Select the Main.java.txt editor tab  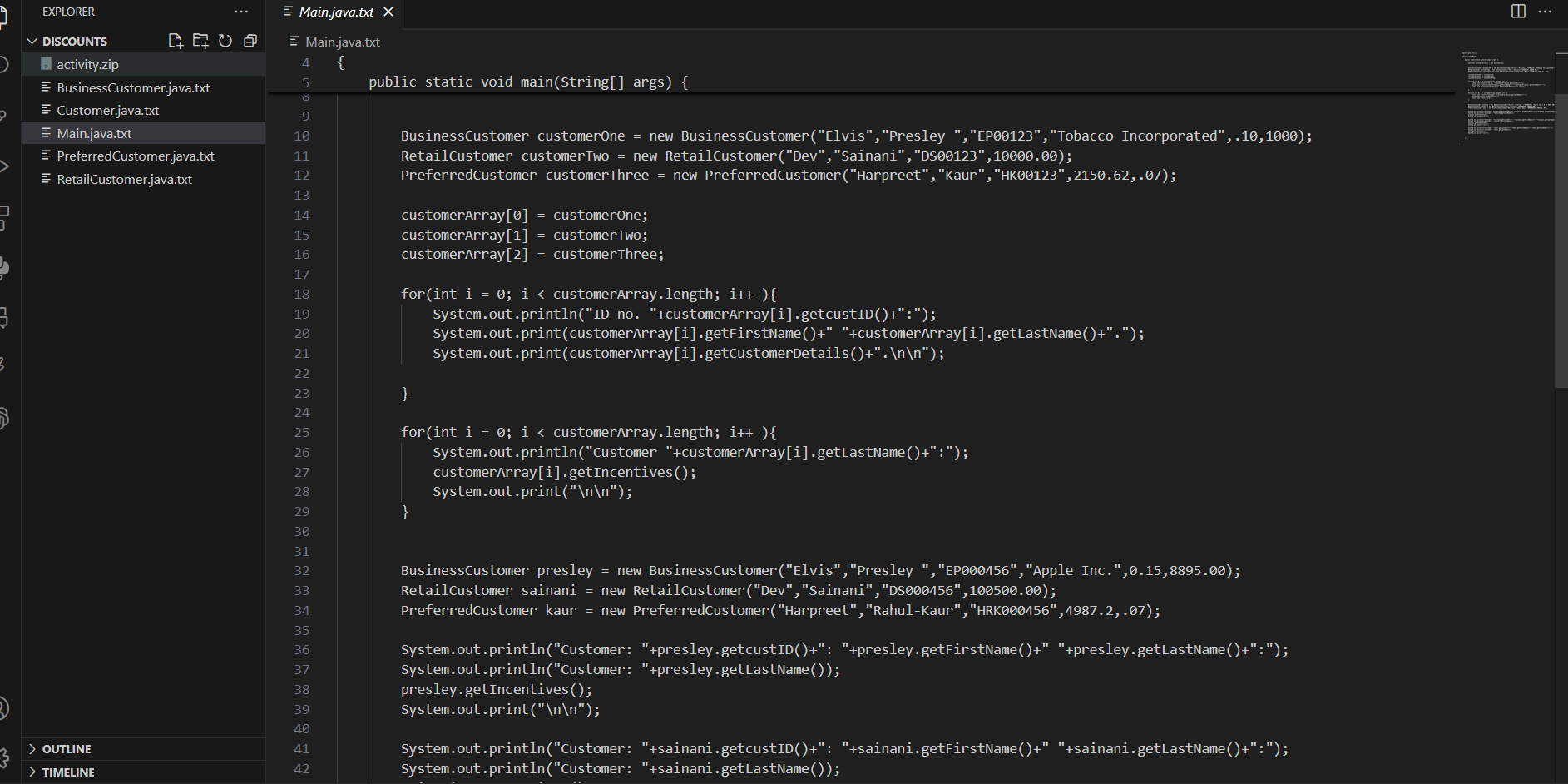[336, 12]
